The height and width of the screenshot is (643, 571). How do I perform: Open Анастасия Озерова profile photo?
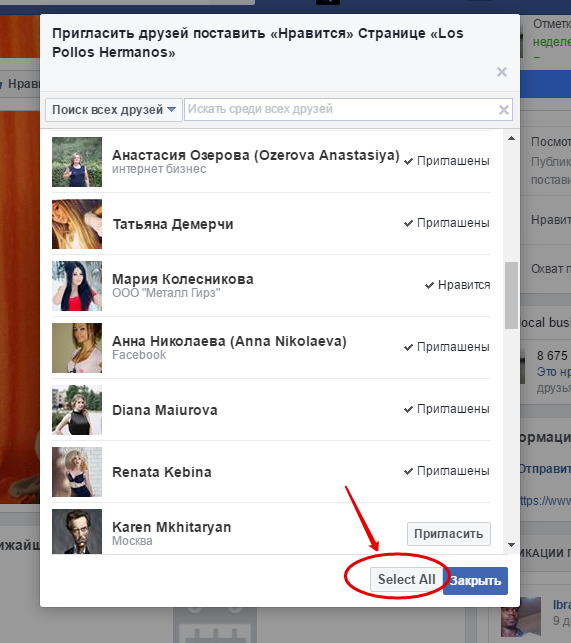77,162
